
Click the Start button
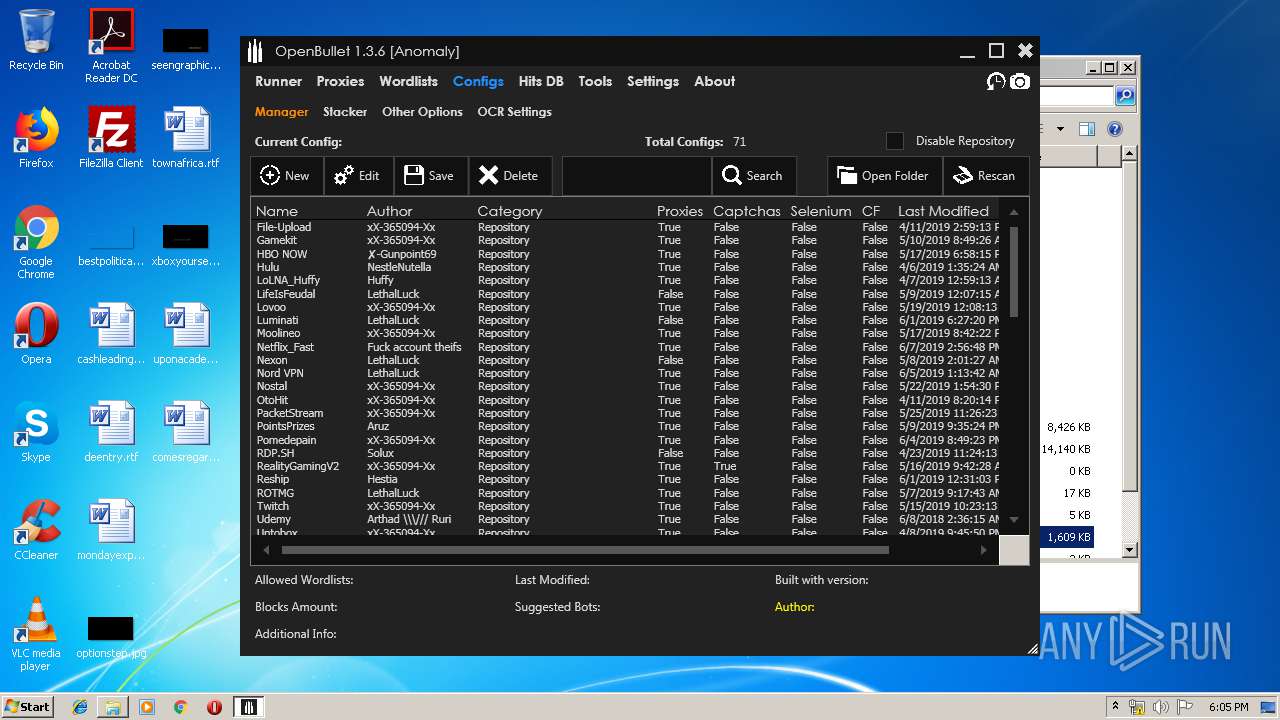(28, 706)
